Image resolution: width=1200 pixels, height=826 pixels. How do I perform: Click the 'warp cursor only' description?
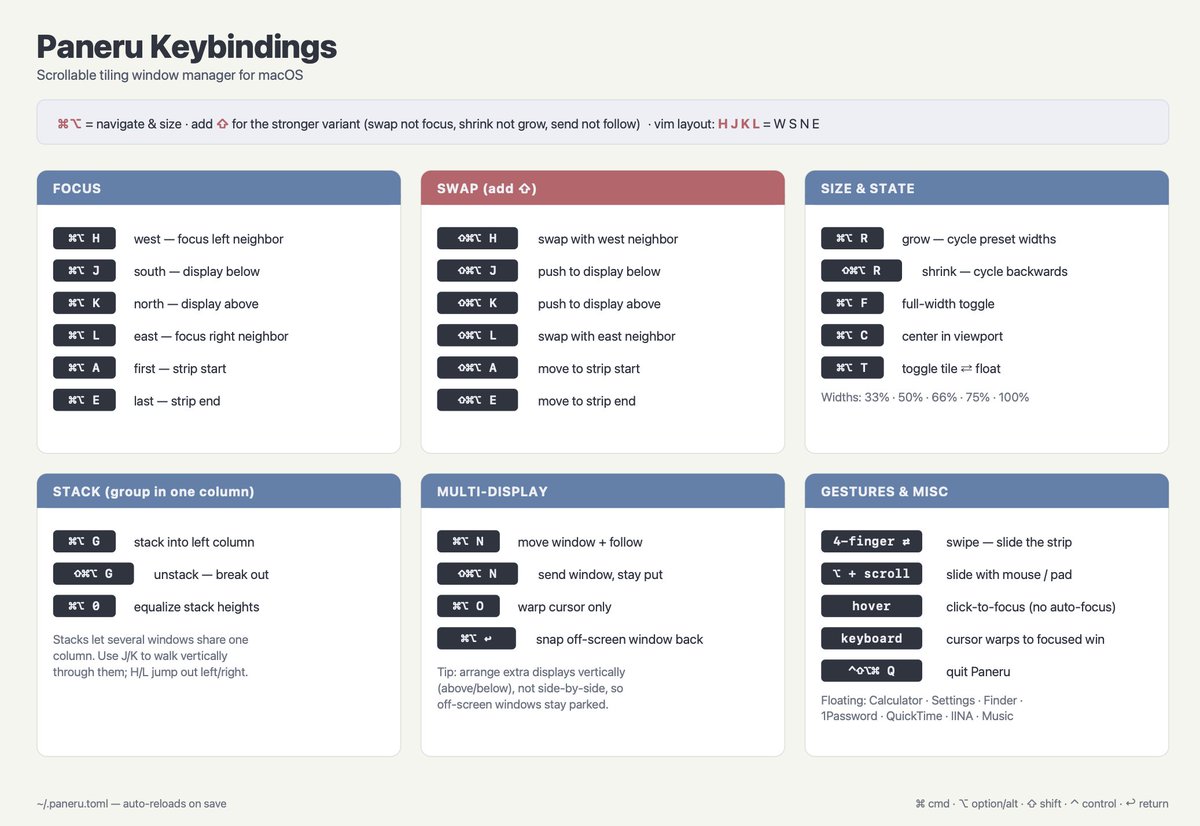tap(565, 607)
